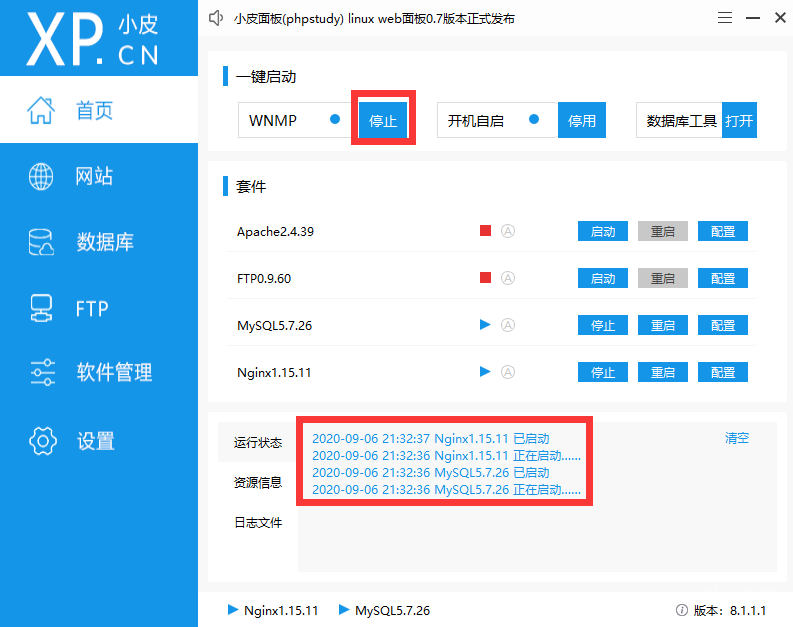Click 重启 for FTP0.9.60
Viewport: 793px width, 627px height.
[x=663, y=278]
